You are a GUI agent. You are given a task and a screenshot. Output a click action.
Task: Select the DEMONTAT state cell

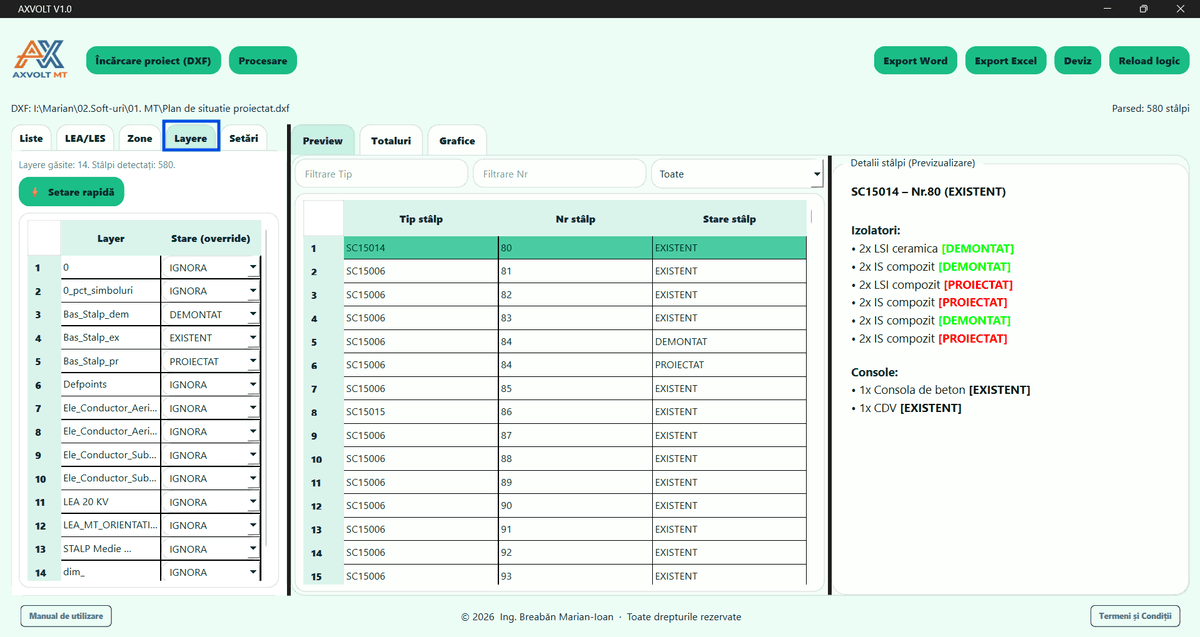pyautogui.click(x=729, y=342)
